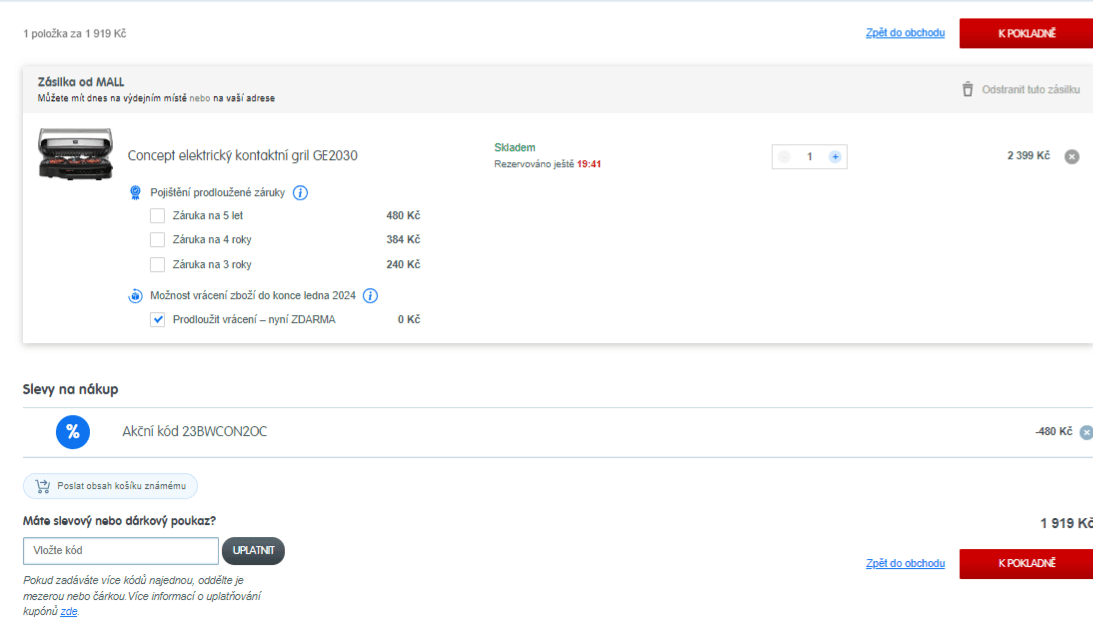Click 'Skladem' stock status text
This screenshot has width=1093, height=621.
point(514,147)
